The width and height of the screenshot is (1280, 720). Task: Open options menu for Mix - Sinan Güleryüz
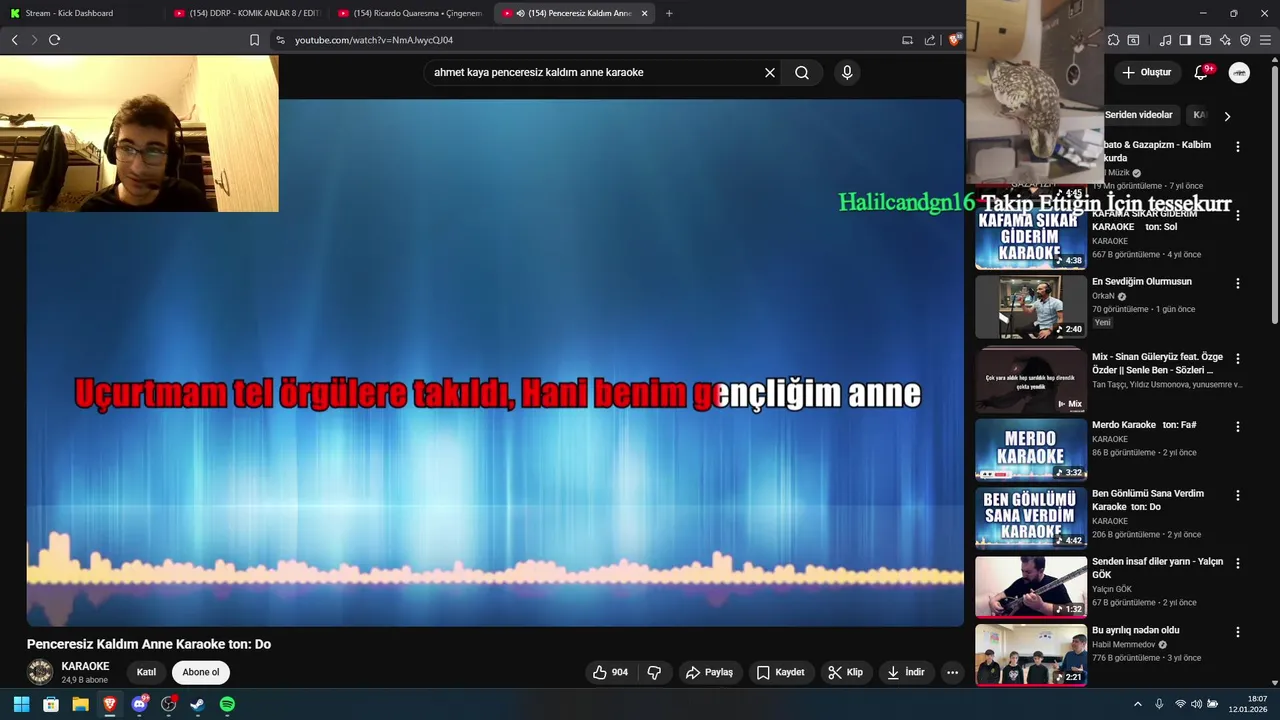(x=1238, y=358)
